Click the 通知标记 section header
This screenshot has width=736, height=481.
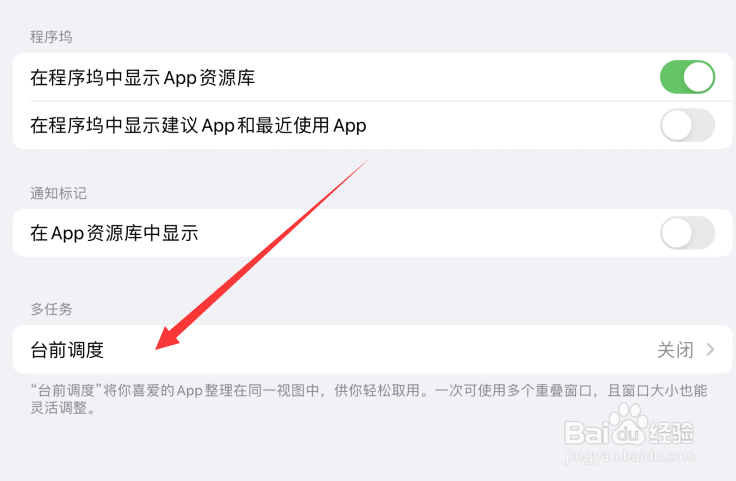click(x=59, y=193)
